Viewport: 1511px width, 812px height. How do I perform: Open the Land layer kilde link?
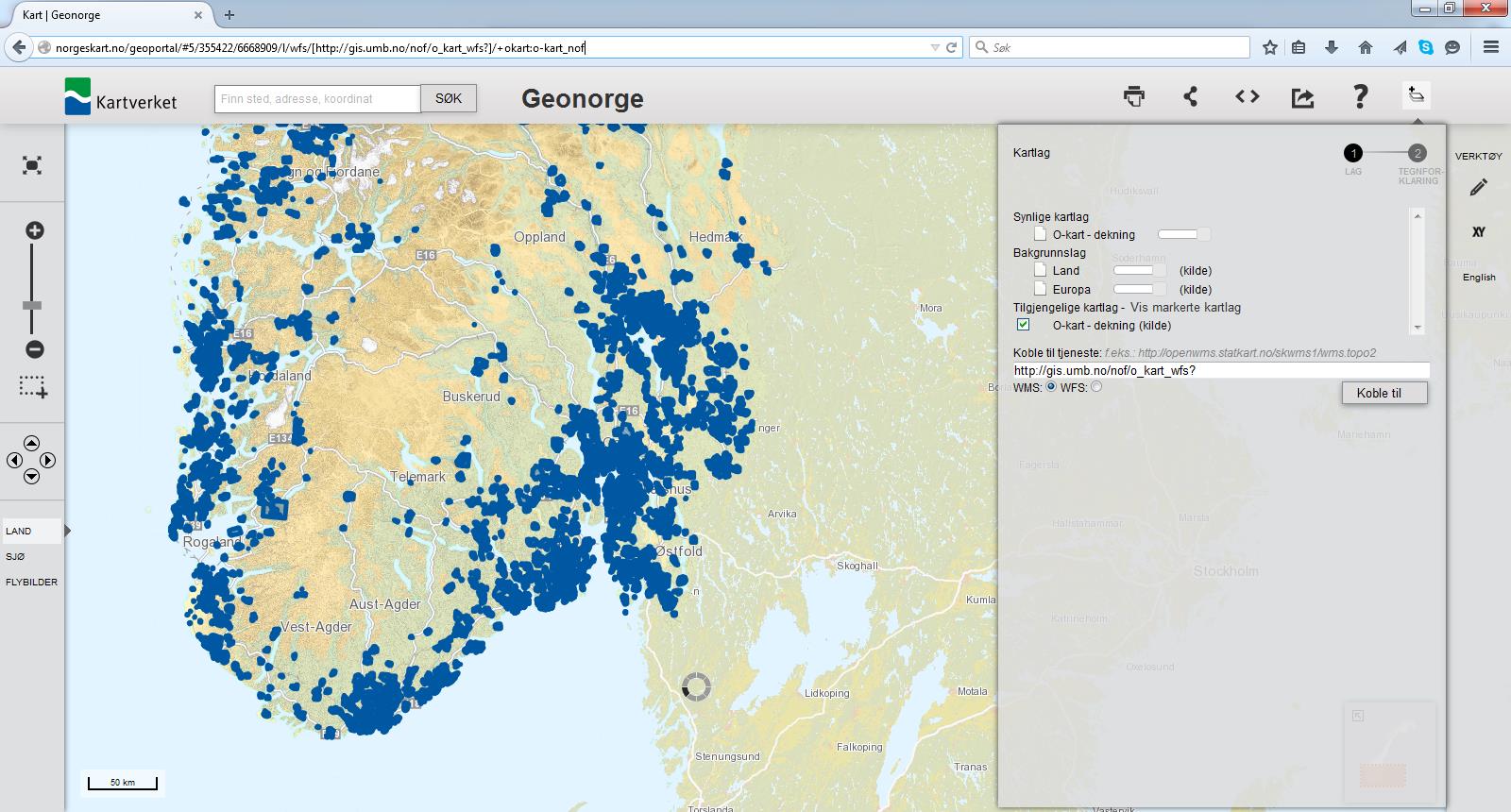(1196, 271)
